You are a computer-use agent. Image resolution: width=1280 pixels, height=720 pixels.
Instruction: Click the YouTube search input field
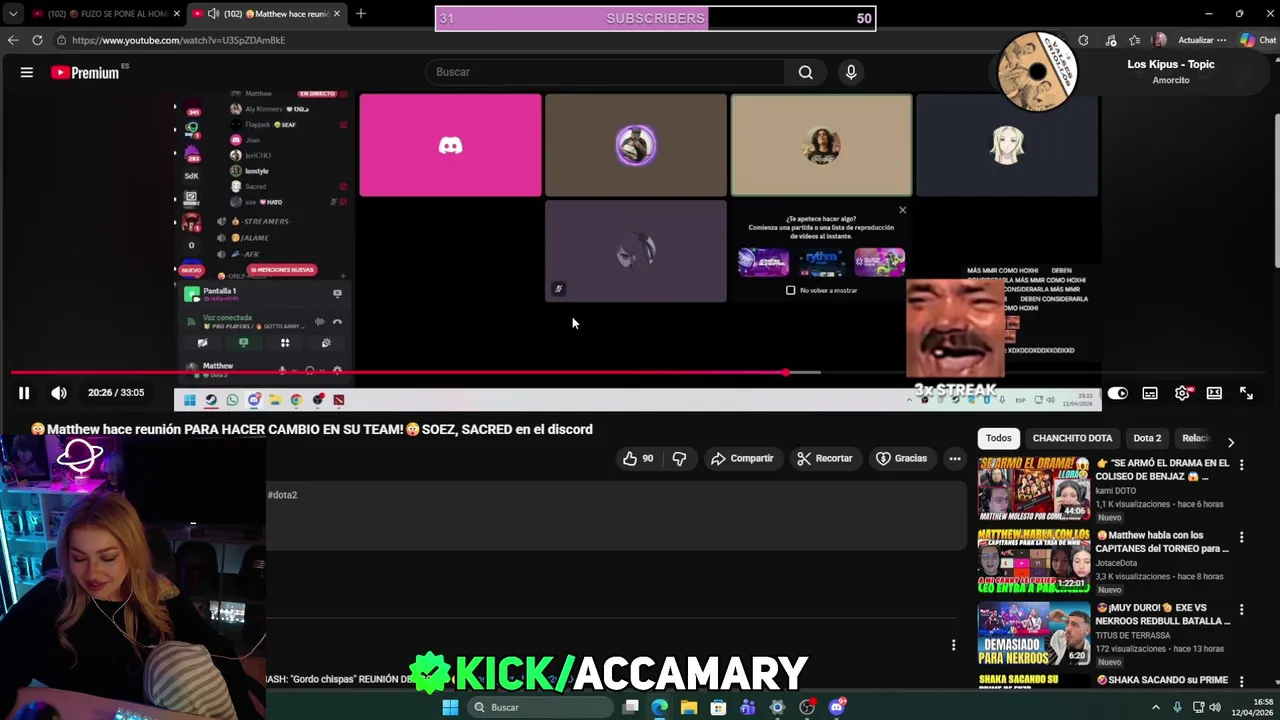point(605,72)
